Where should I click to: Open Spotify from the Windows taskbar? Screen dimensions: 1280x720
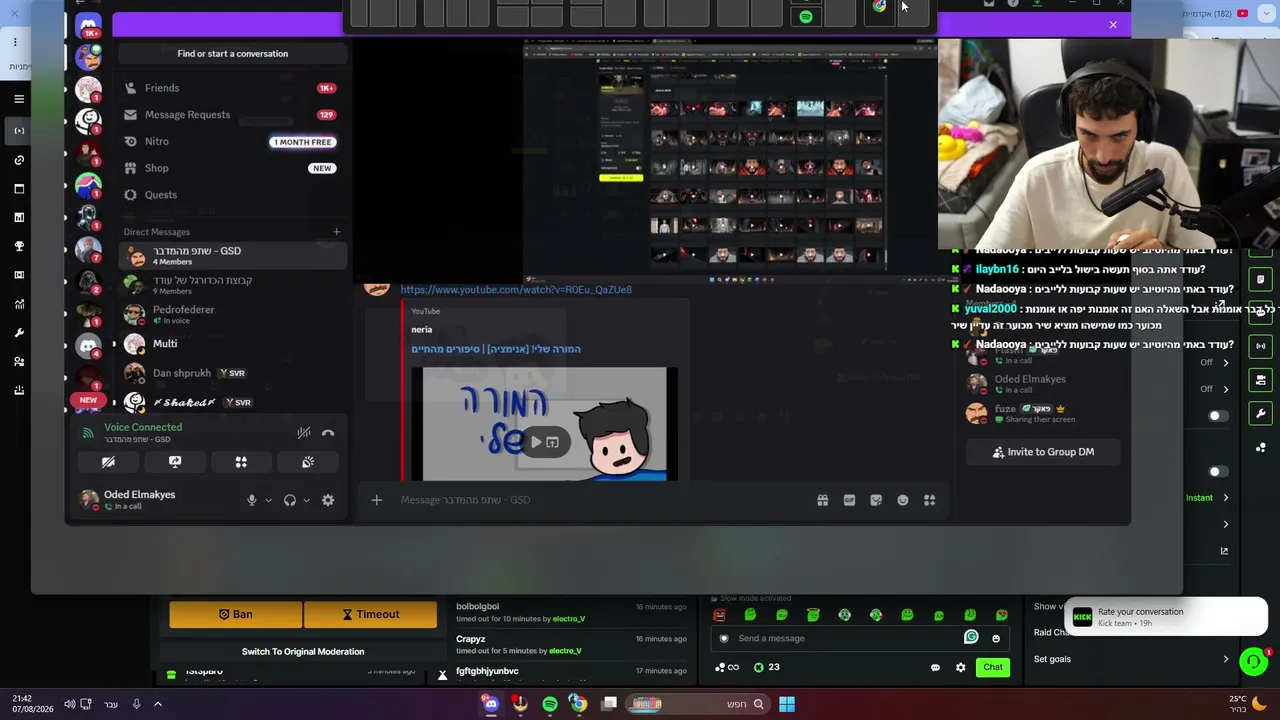[x=550, y=704]
